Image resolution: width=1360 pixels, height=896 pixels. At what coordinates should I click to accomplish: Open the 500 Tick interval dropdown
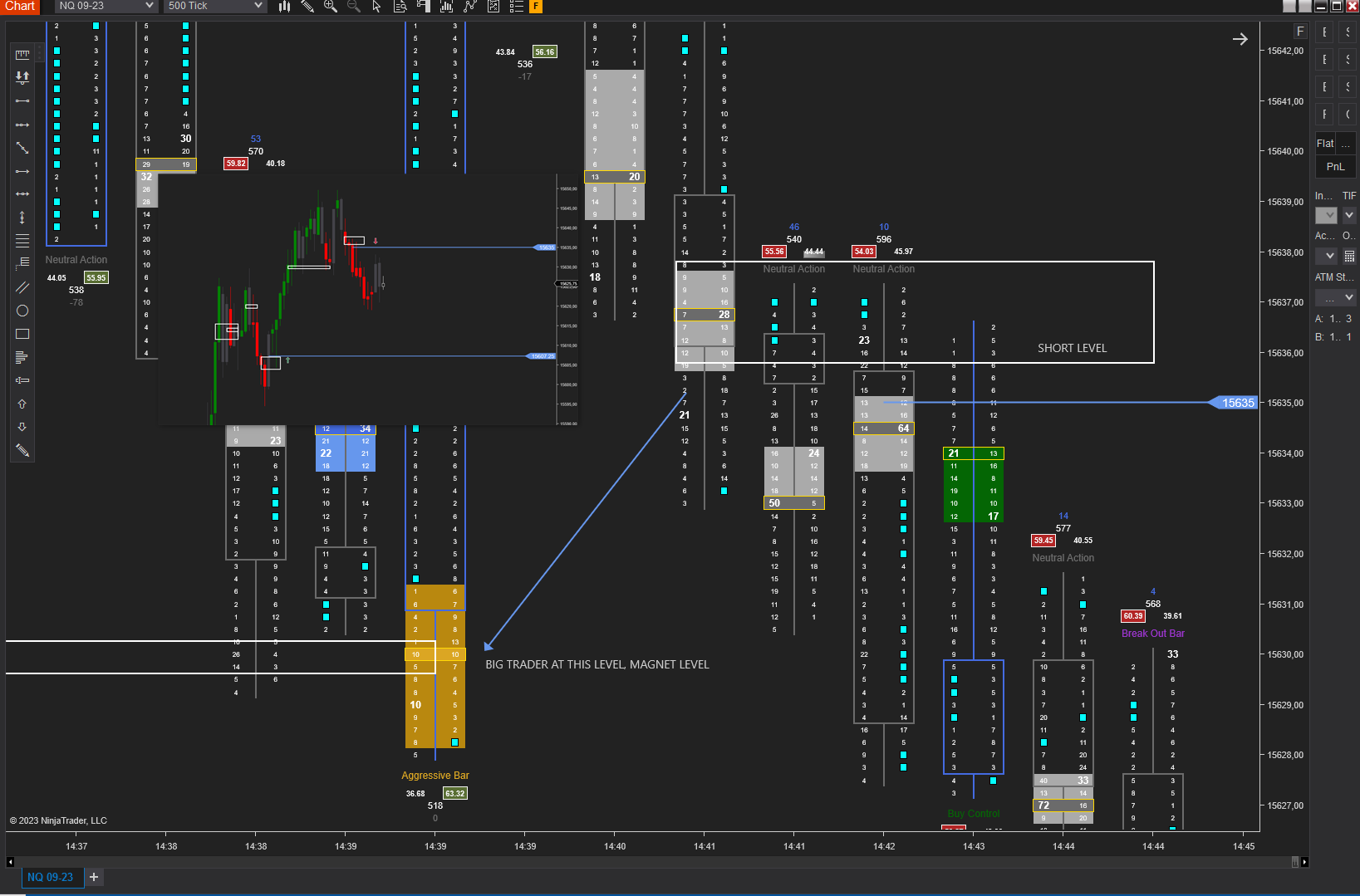[215, 6]
